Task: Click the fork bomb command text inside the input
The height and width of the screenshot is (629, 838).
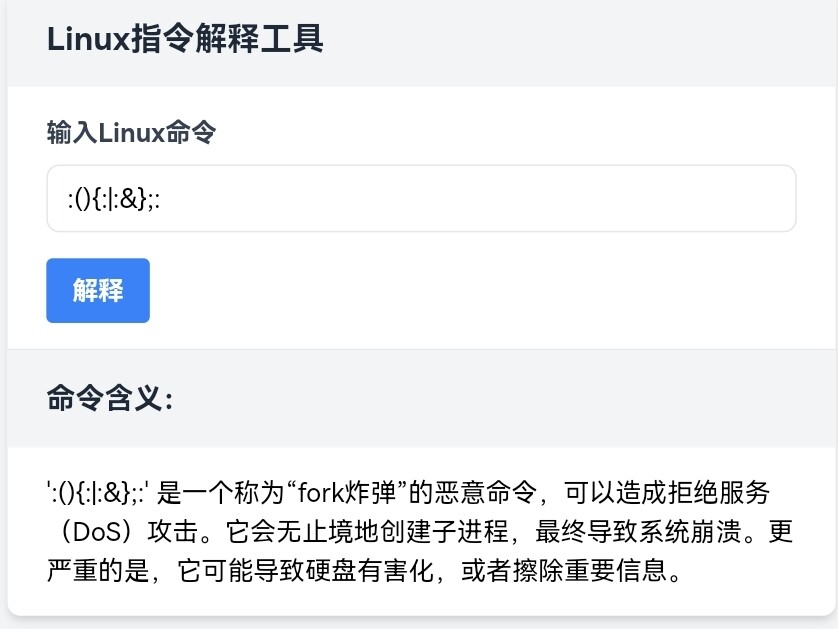Action: click(115, 198)
